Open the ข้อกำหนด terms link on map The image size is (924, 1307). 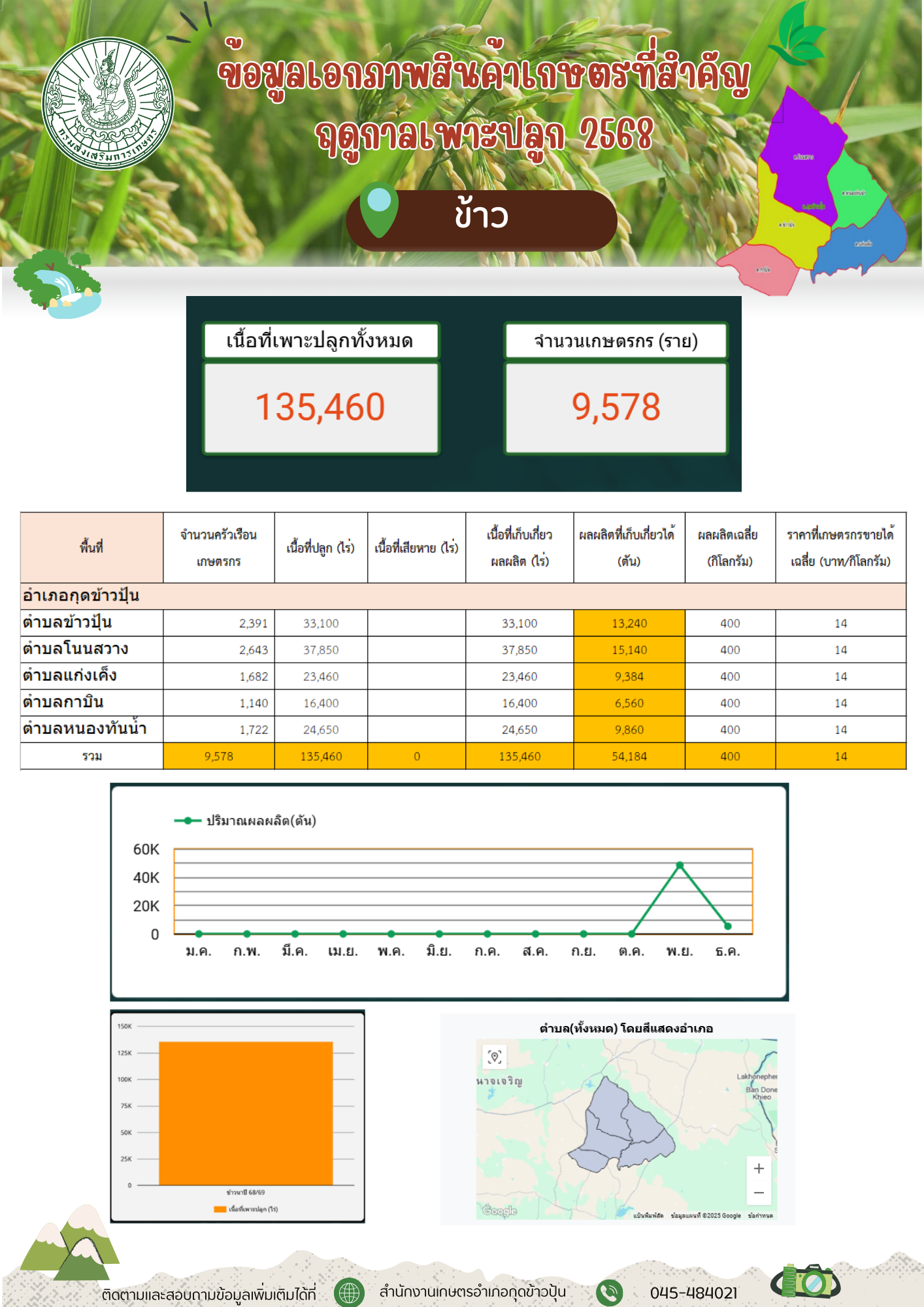(x=761, y=1216)
